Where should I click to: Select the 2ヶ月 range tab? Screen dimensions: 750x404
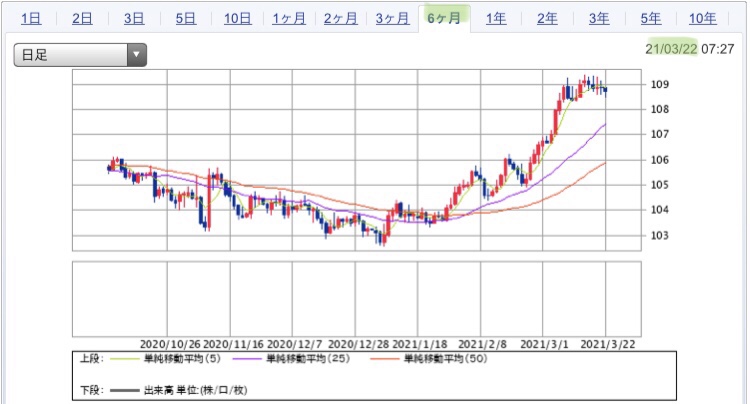click(x=340, y=18)
